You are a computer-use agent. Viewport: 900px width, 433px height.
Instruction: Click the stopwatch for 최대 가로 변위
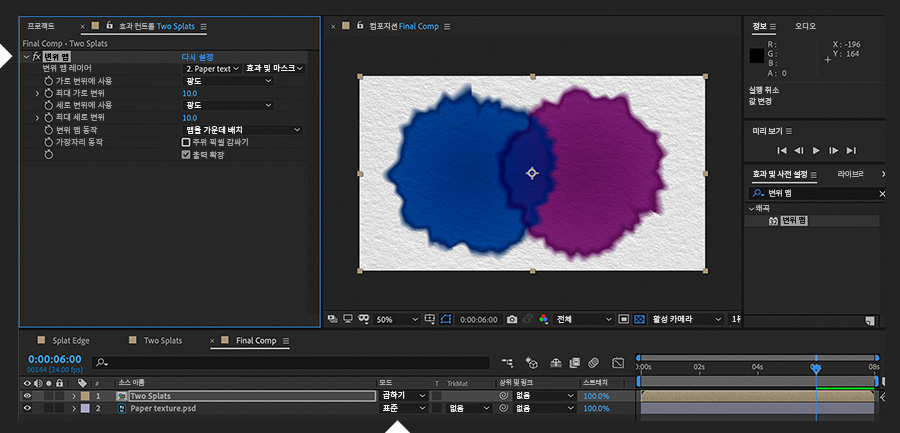tap(48, 93)
